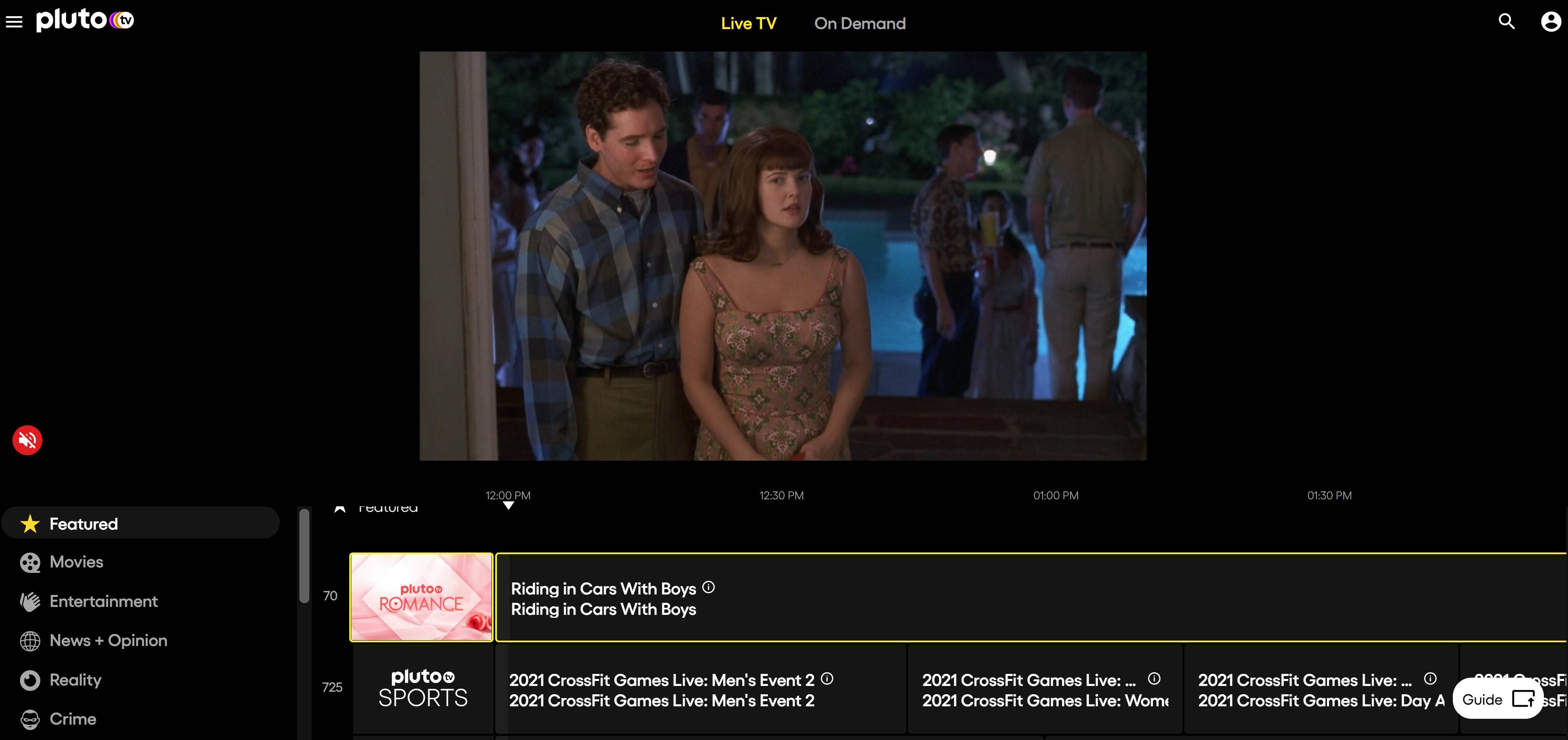The width and height of the screenshot is (1568, 740).
Task: Unmute audio with the red speaker button
Action: 27,439
